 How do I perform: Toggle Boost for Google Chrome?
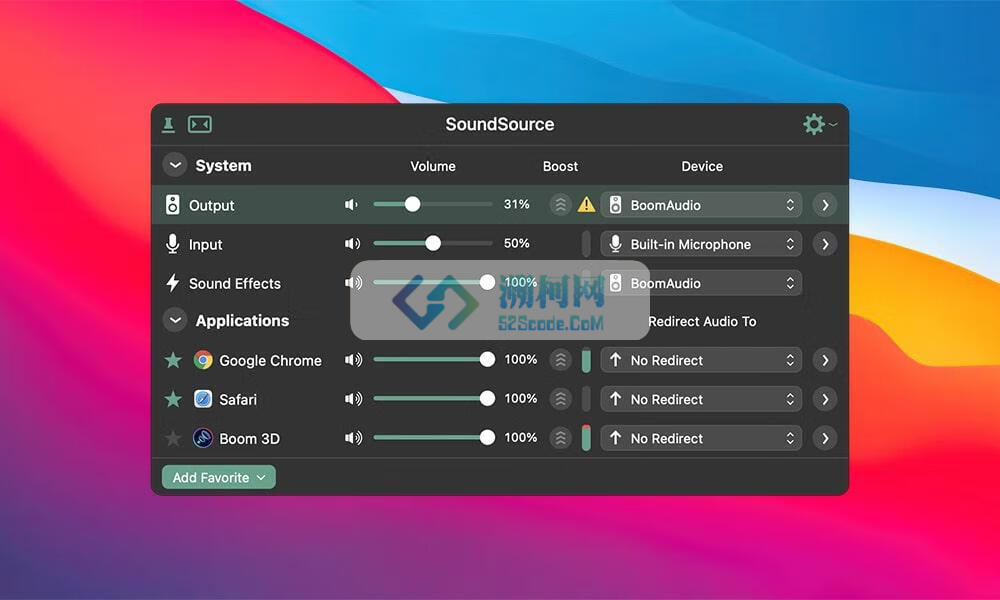click(x=561, y=360)
